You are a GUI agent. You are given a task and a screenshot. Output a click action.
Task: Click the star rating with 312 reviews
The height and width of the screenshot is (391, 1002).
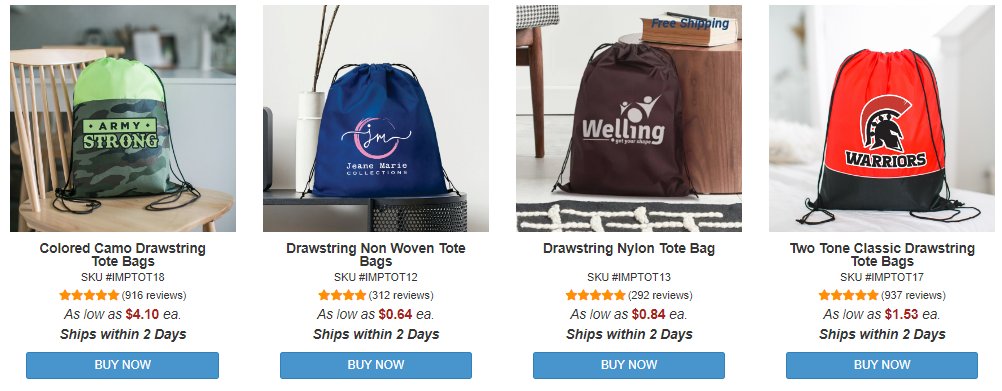(x=342, y=295)
